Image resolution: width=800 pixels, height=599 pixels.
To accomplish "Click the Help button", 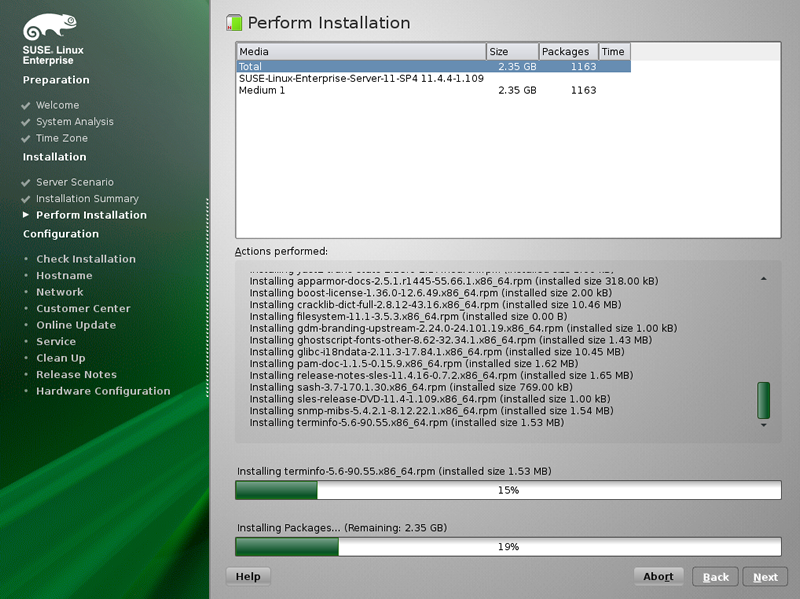I will coord(248,577).
